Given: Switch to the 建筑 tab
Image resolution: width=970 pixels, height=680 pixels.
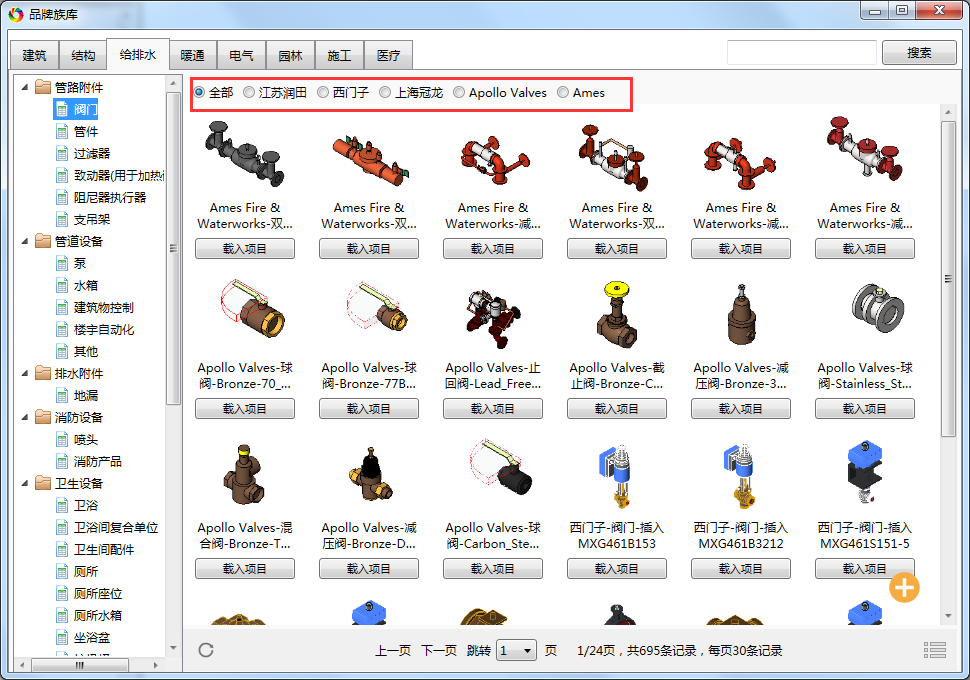Looking at the screenshot, I should (34, 55).
